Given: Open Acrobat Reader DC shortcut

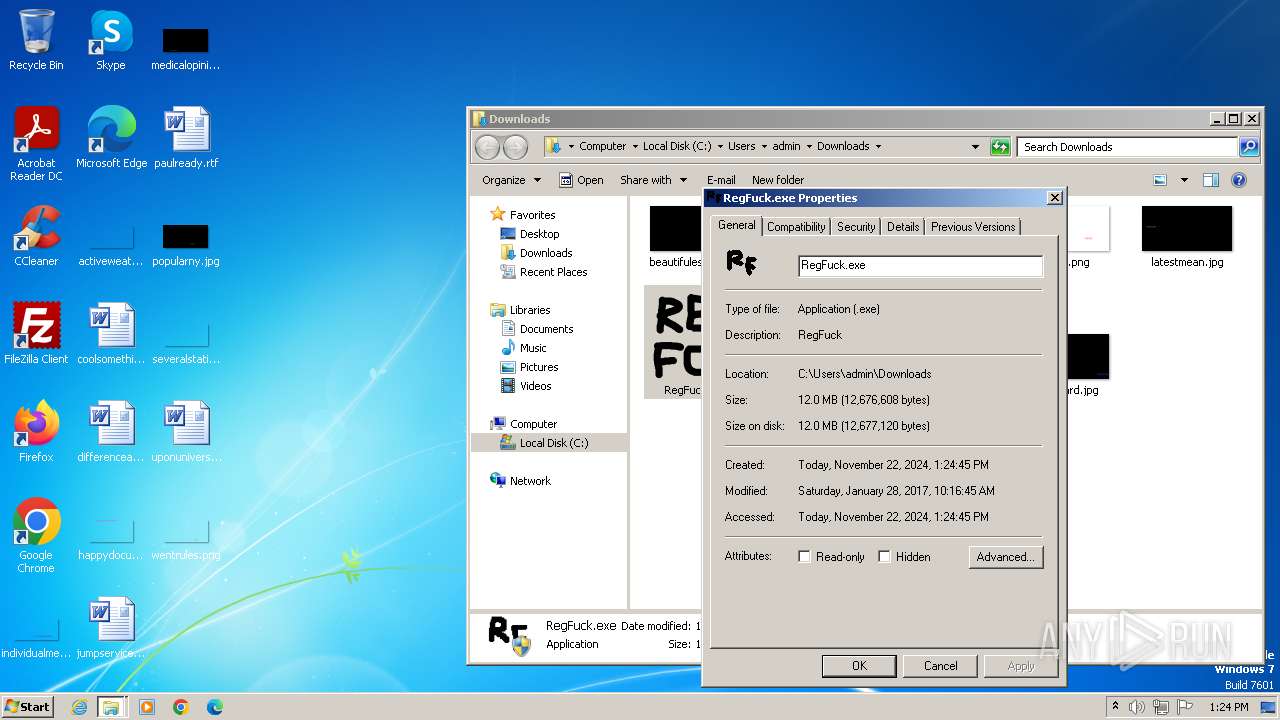Looking at the screenshot, I should coord(36,143).
